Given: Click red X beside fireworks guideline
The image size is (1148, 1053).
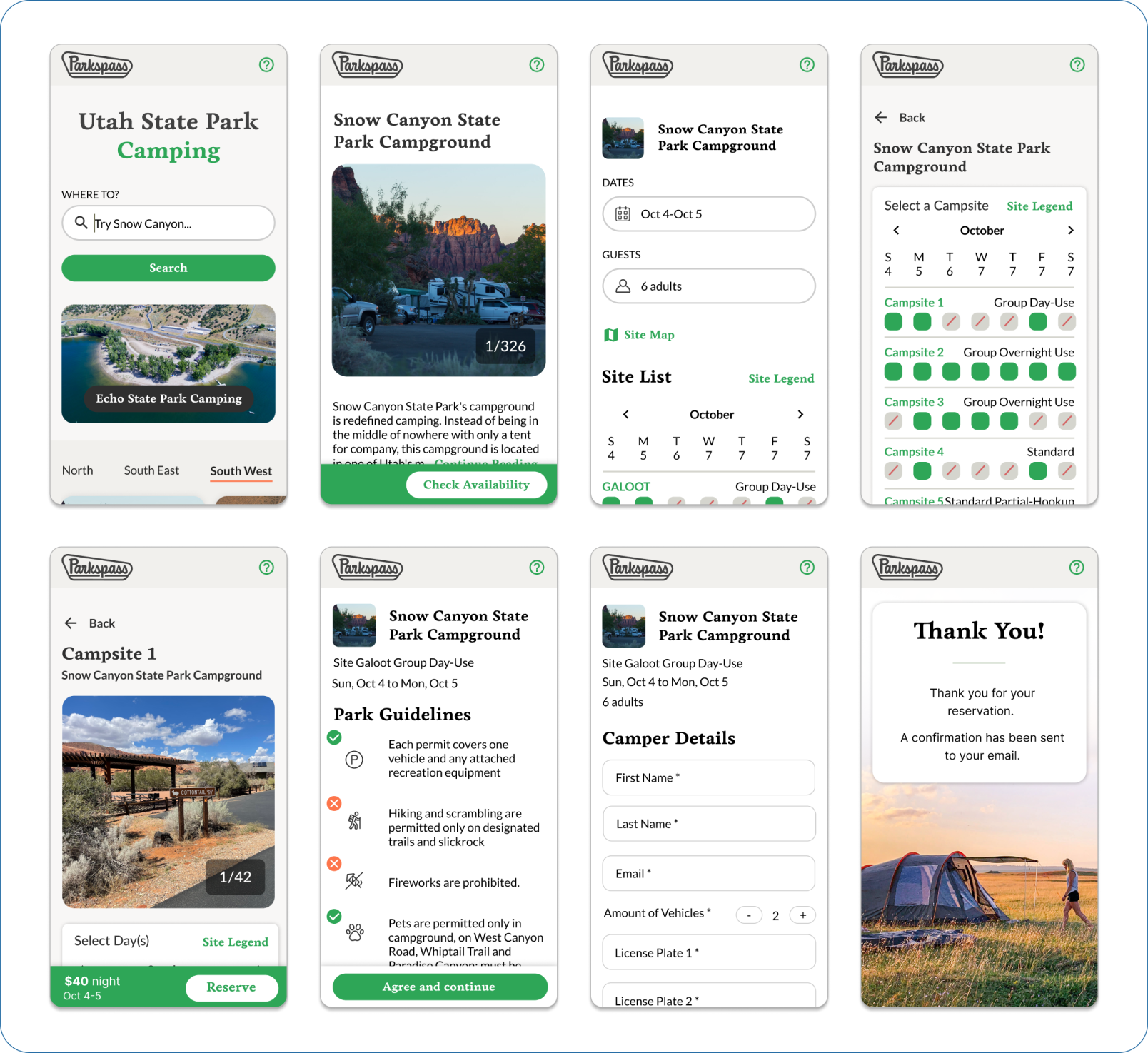Looking at the screenshot, I should (334, 863).
